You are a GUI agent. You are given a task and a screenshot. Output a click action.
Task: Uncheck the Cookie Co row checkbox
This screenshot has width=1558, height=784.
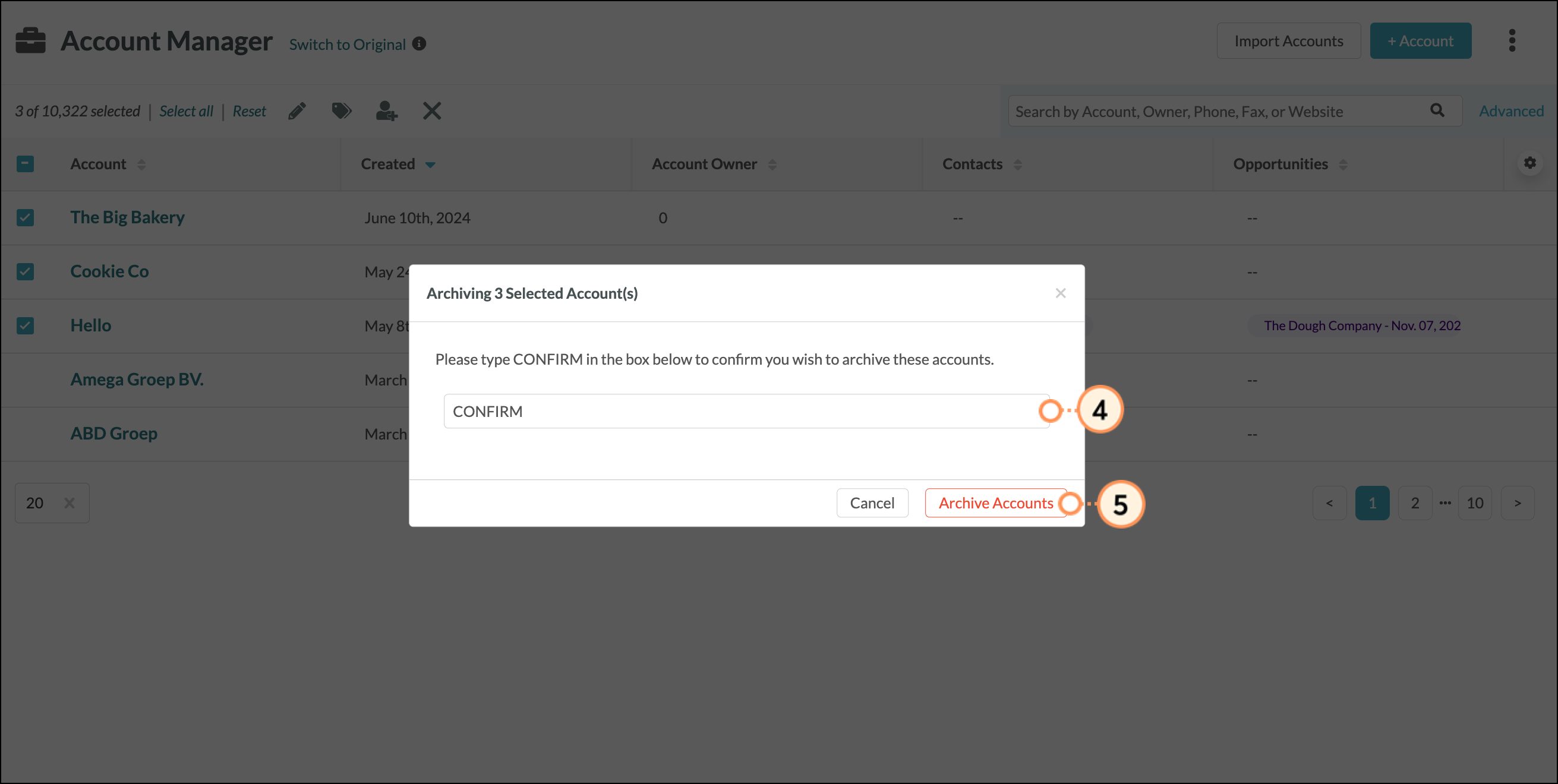point(26,271)
